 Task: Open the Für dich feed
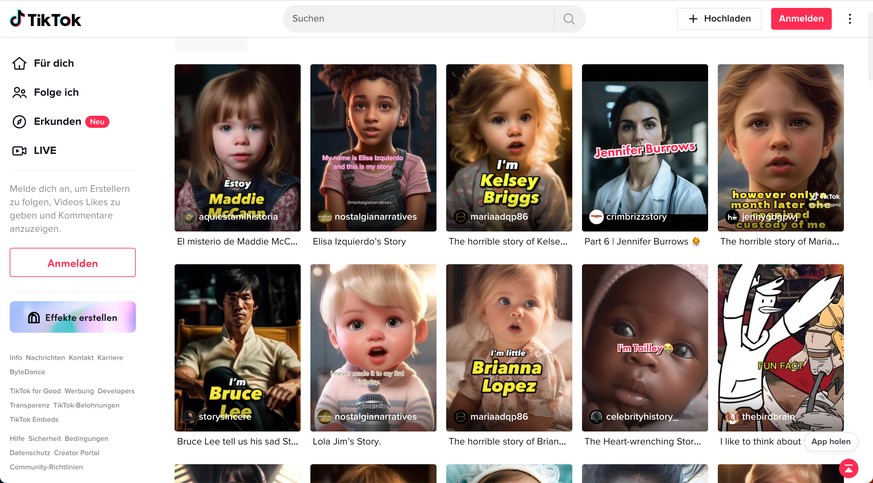tap(53, 63)
